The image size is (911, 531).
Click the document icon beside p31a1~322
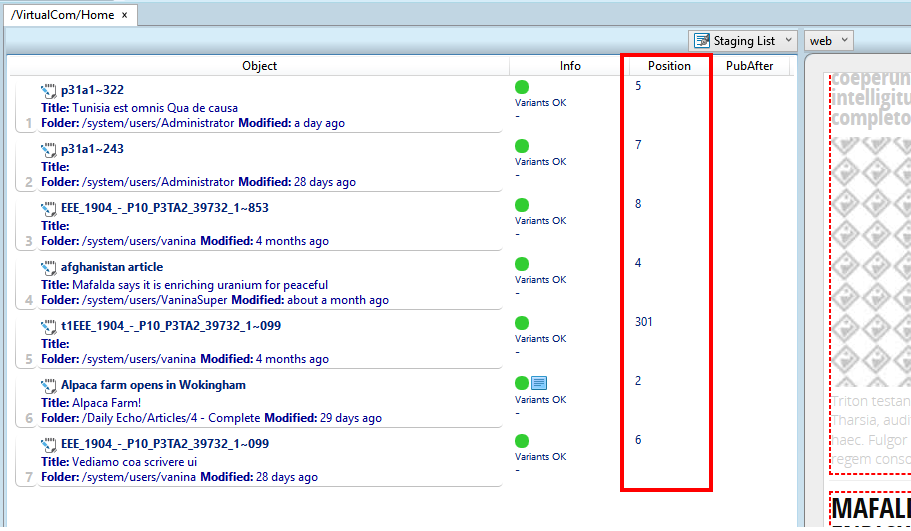49,91
